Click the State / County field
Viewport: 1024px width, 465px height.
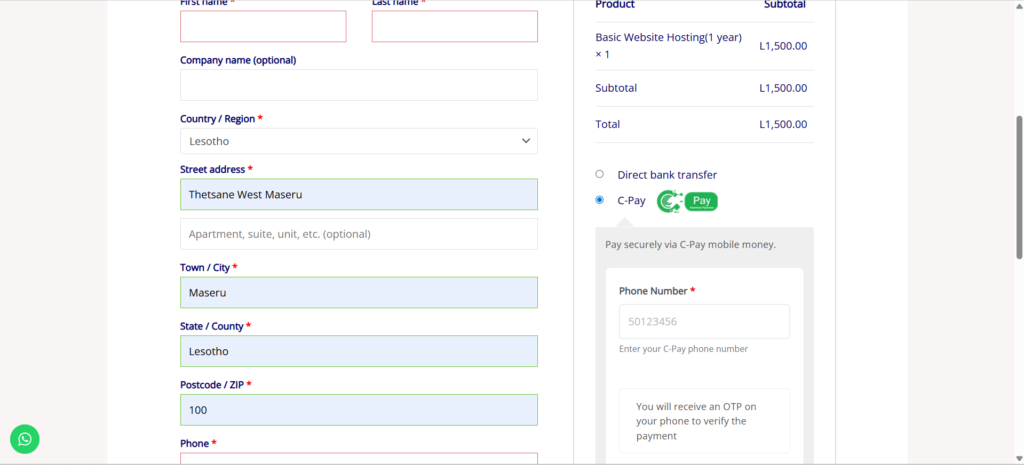pyautogui.click(x=358, y=351)
